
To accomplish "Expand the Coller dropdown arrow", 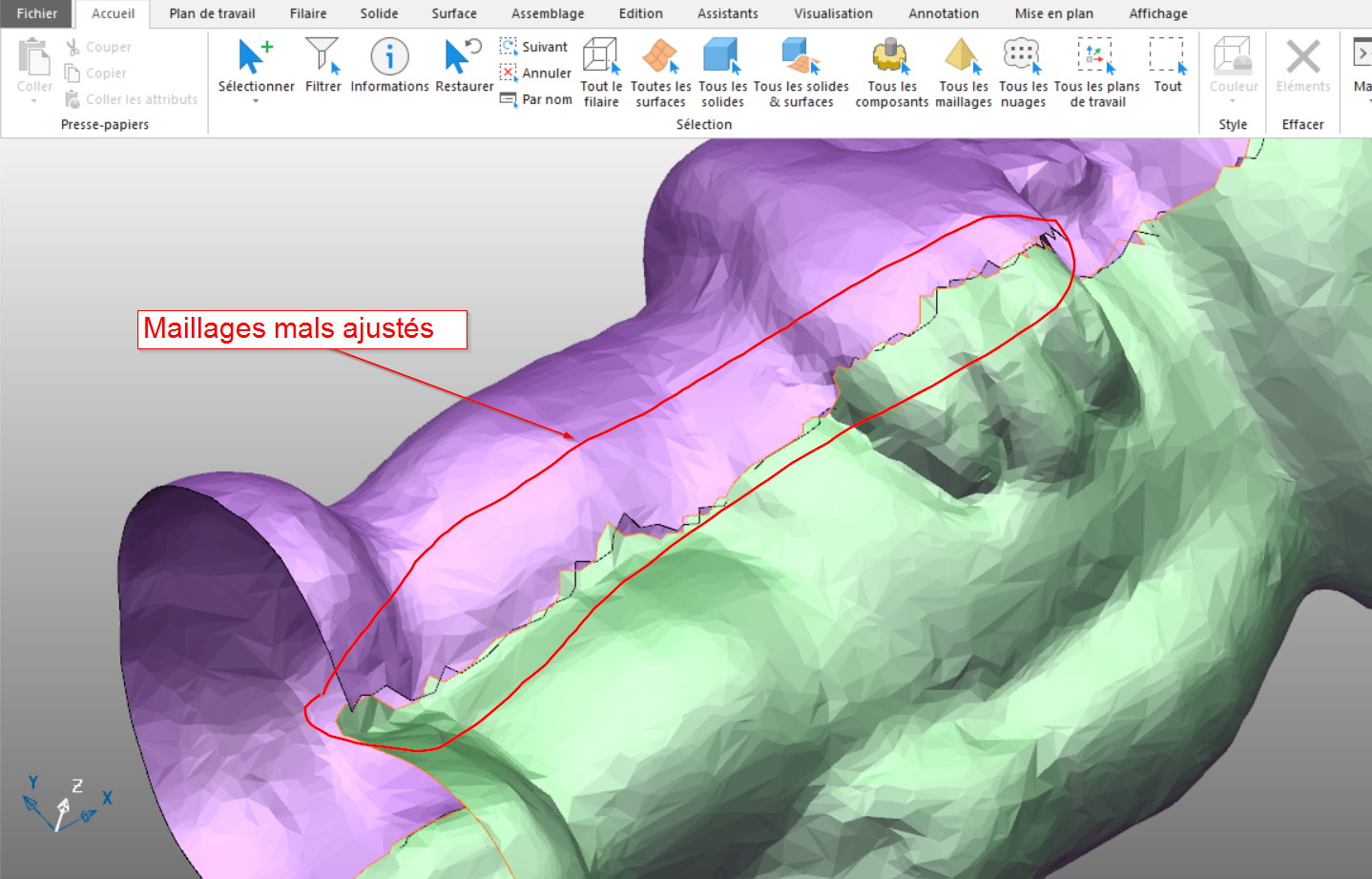I will click(34, 101).
